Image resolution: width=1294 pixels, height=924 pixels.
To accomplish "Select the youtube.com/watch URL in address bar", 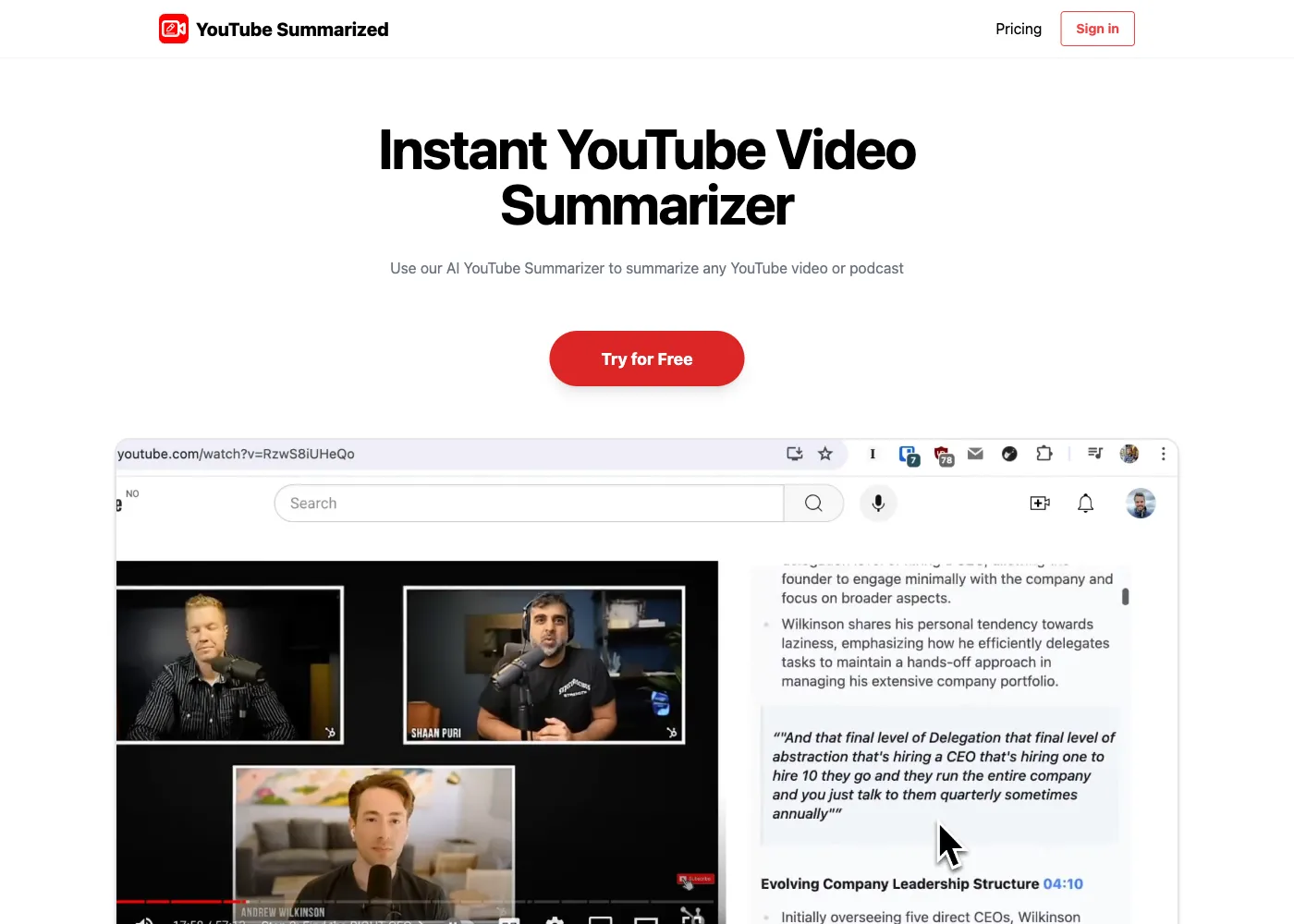I will (236, 454).
